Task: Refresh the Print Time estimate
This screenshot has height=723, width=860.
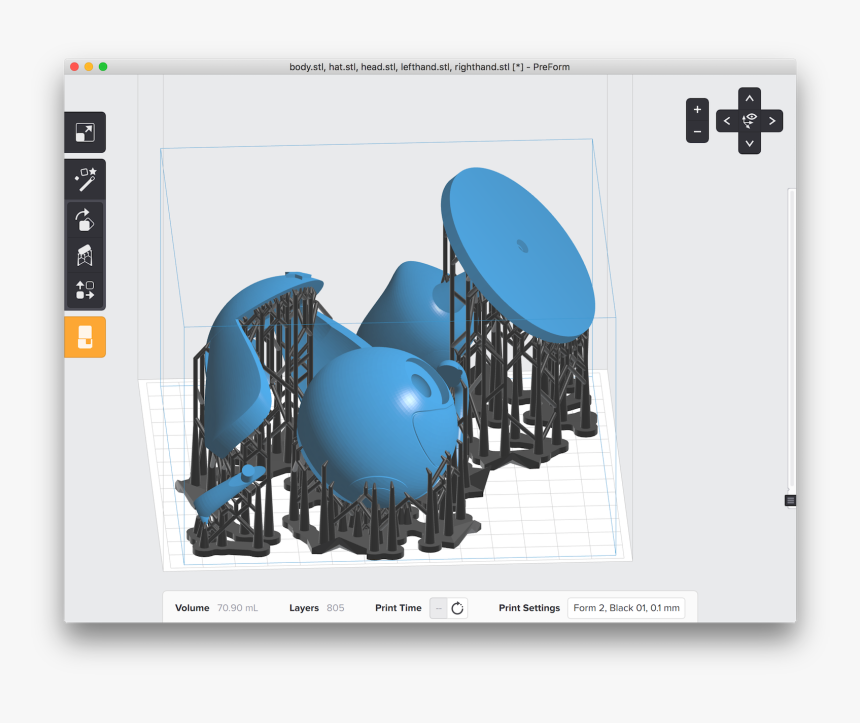Action: (458, 607)
